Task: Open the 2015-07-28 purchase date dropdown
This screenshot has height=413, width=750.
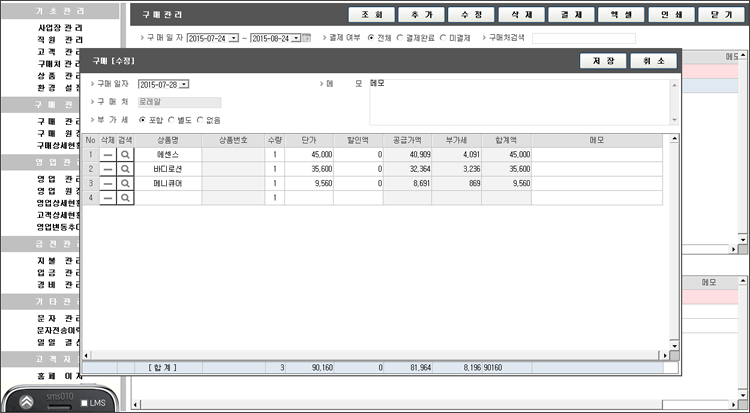Action: pos(184,84)
